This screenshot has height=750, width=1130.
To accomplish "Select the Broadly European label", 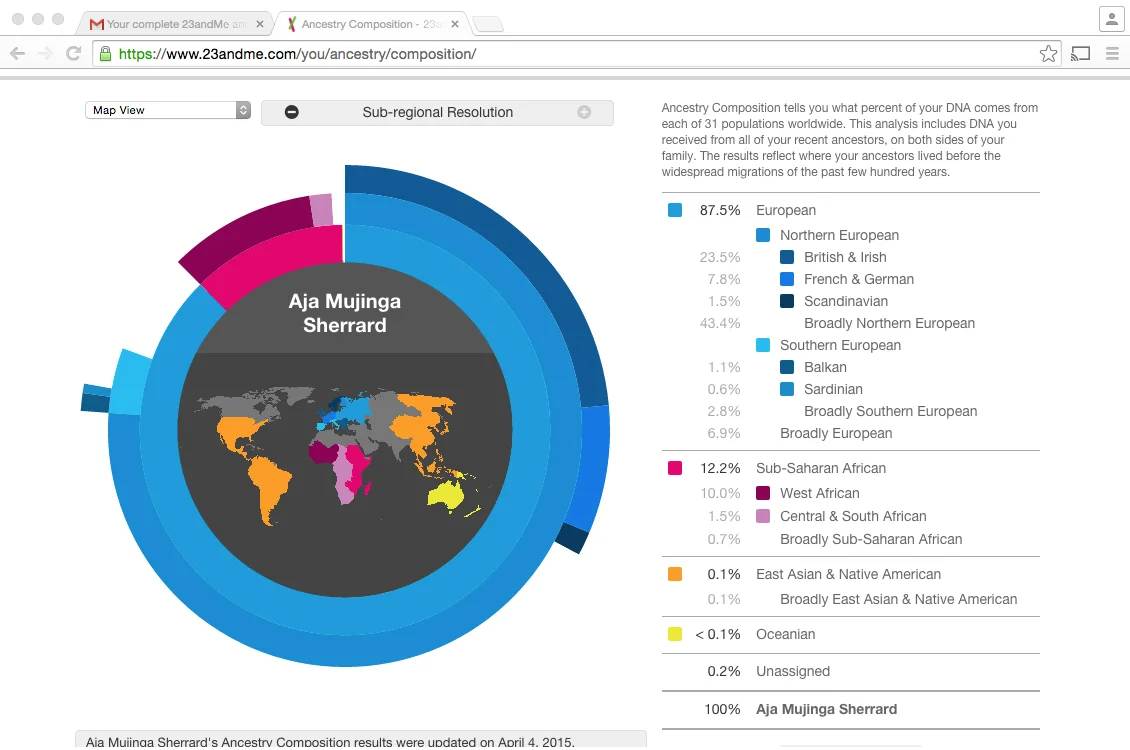I will [836, 433].
